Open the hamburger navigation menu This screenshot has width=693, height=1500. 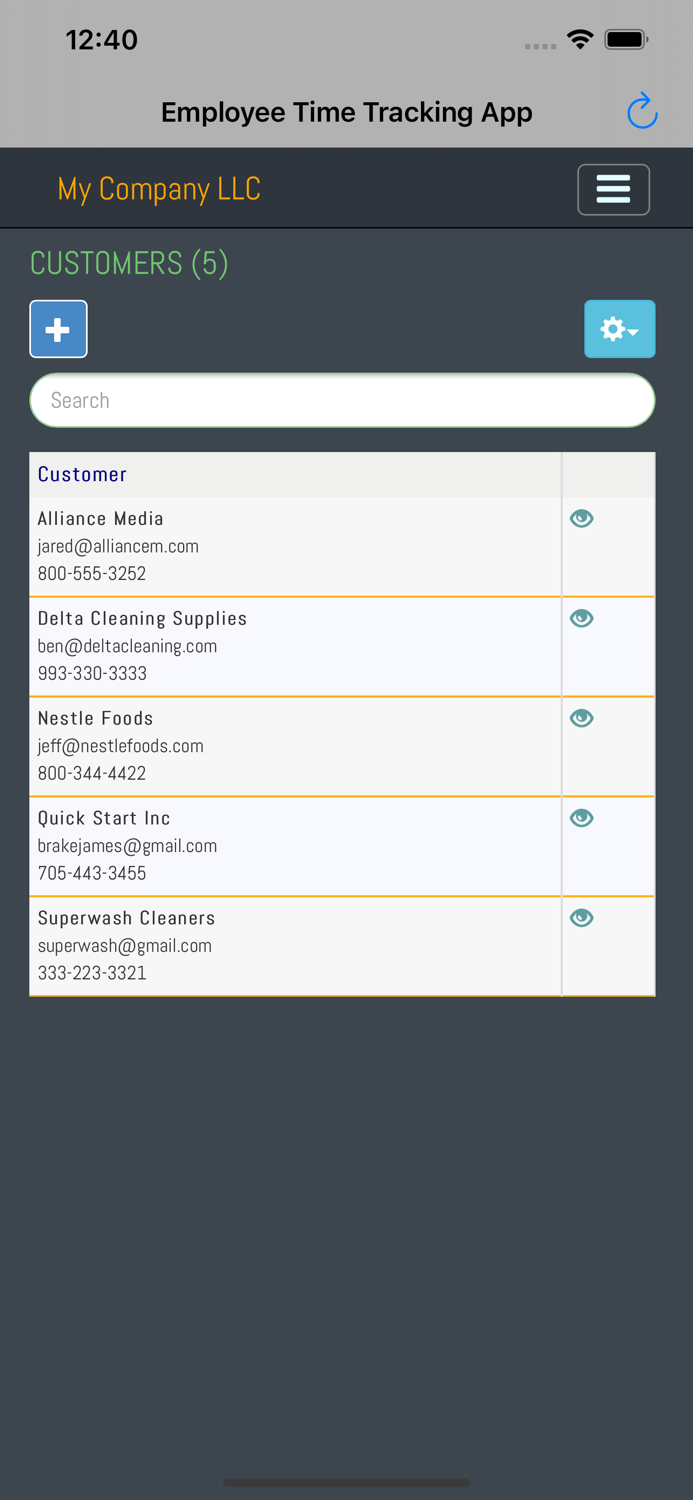pos(613,189)
